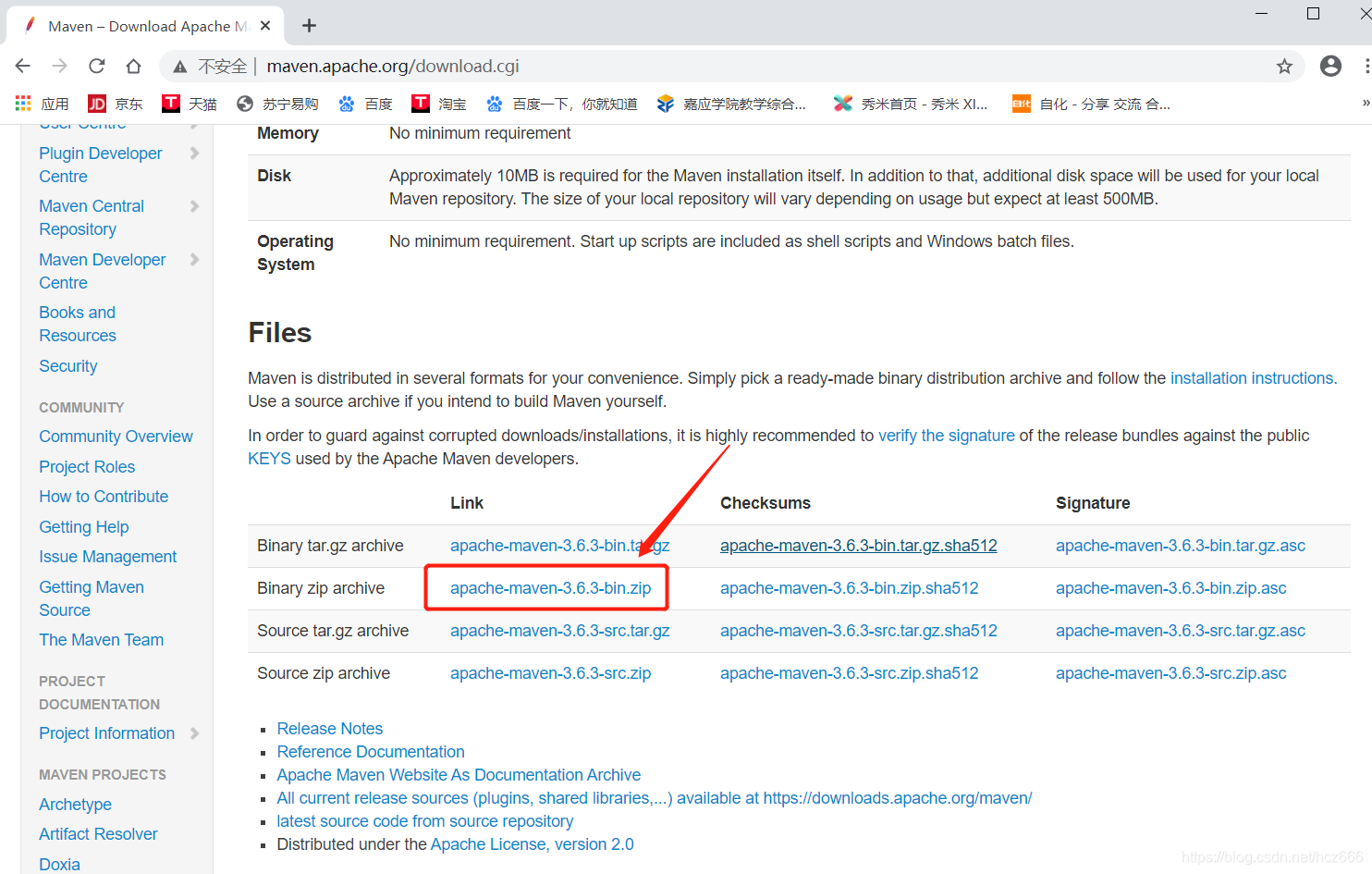1372x874 pixels.
Task: Open Getting Maven Source link
Action: (x=92, y=598)
